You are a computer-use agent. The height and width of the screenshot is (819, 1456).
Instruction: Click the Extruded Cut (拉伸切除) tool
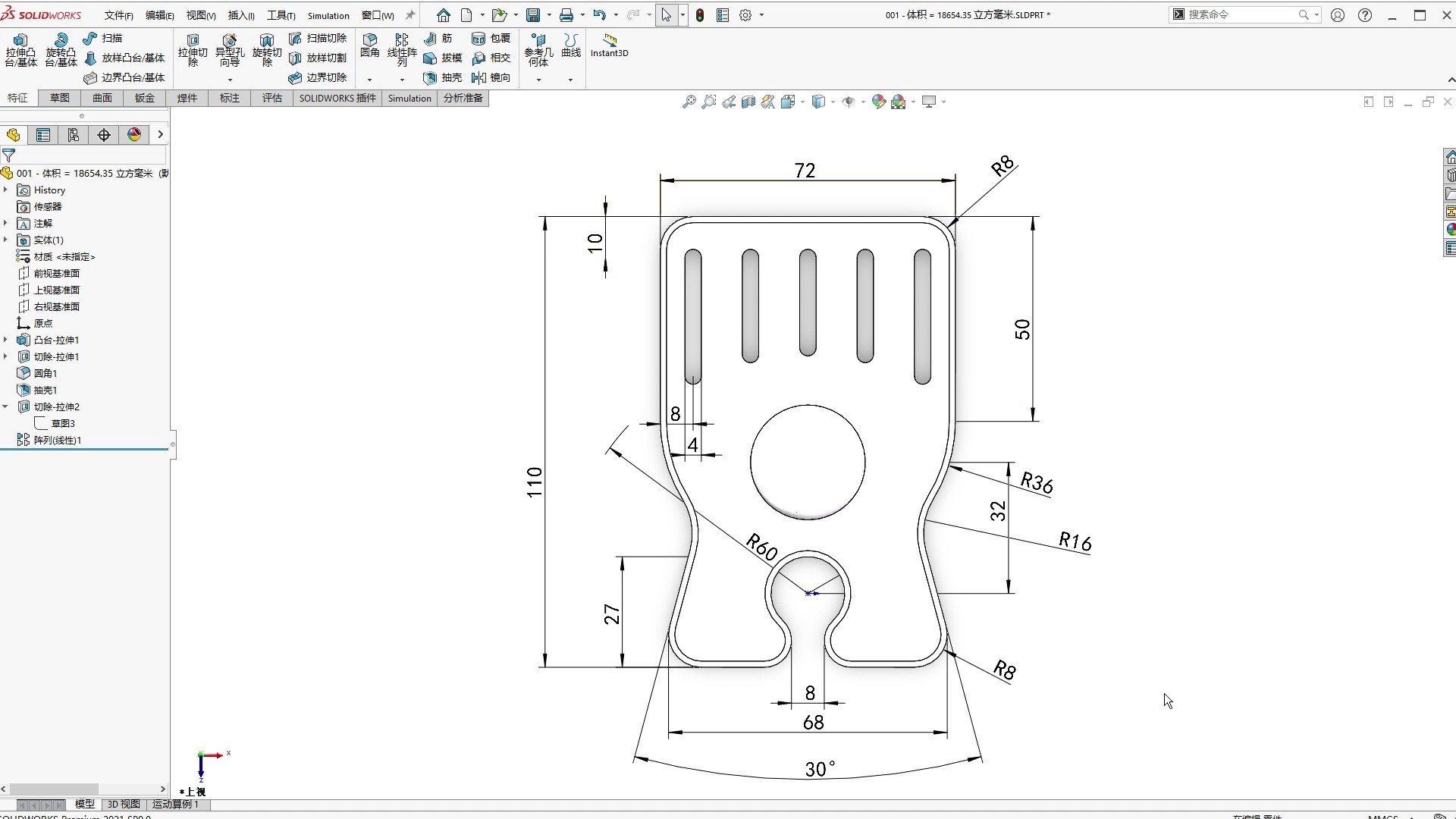click(x=193, y=50)
